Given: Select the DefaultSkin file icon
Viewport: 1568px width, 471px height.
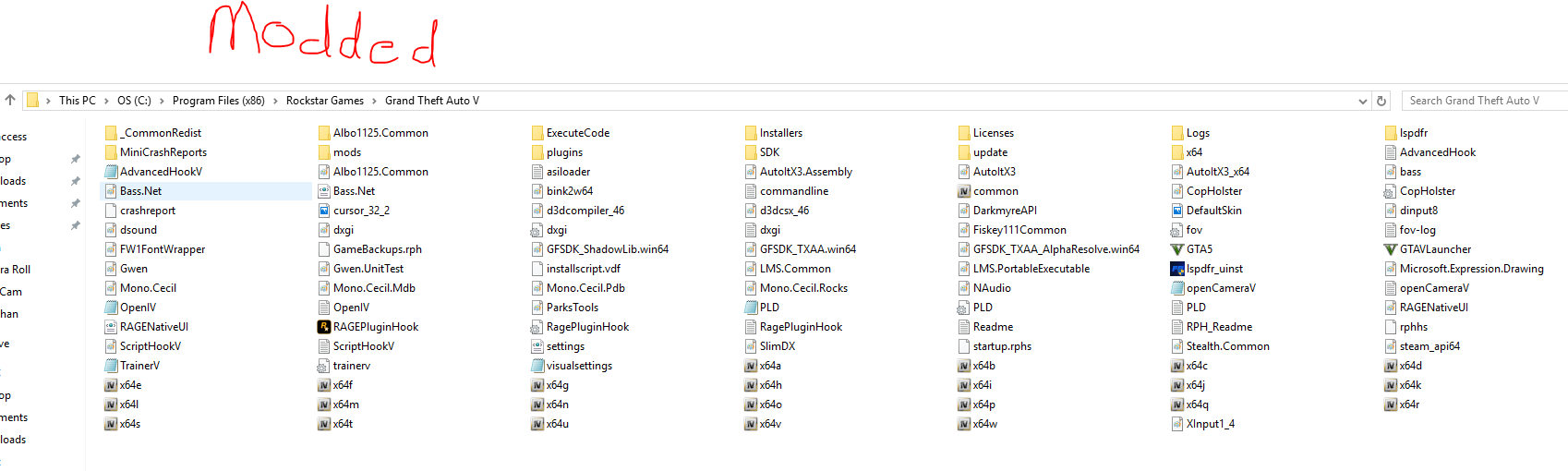Looking at the screenshot, I should [x=1177, y=211].
